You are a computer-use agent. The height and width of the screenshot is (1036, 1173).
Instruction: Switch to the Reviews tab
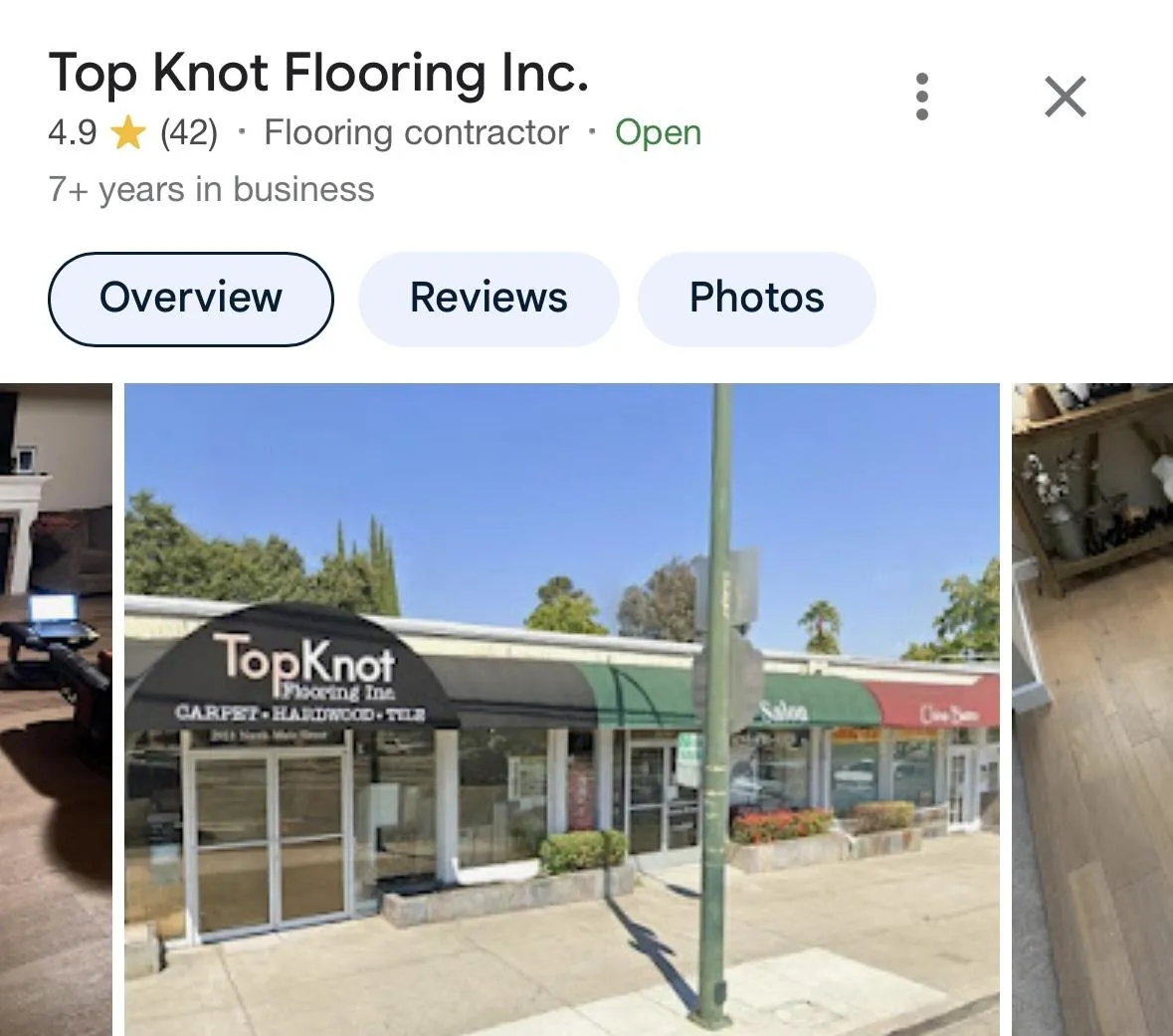(489, 299)
